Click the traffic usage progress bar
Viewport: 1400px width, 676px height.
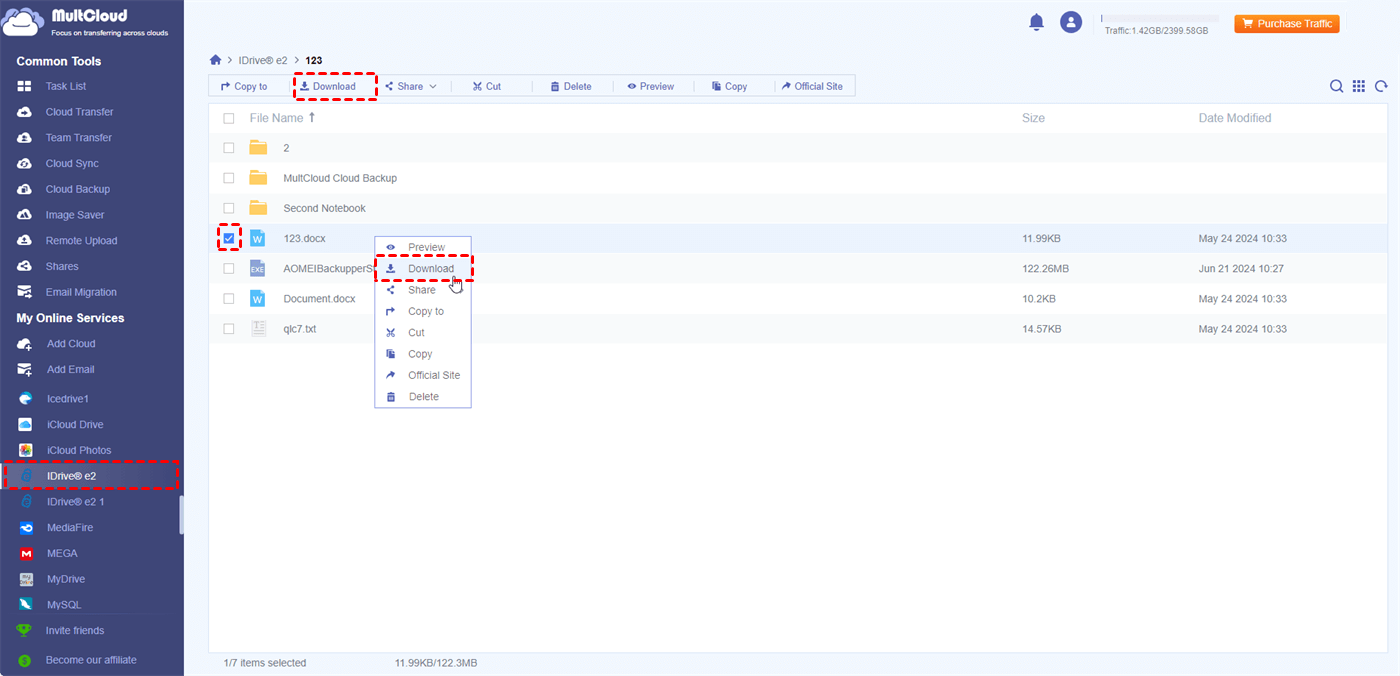[1159, 19]
